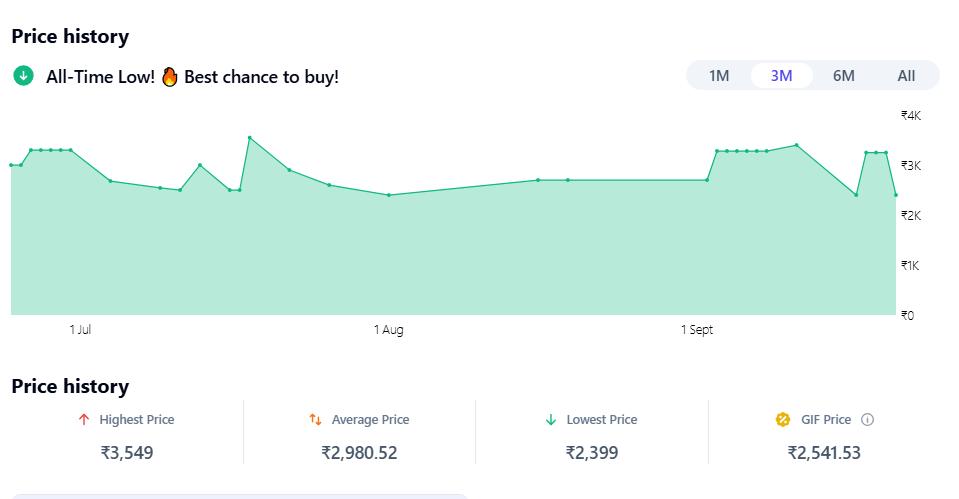
Task: Click the 1 Jul axis label
Action: [81, 330]
